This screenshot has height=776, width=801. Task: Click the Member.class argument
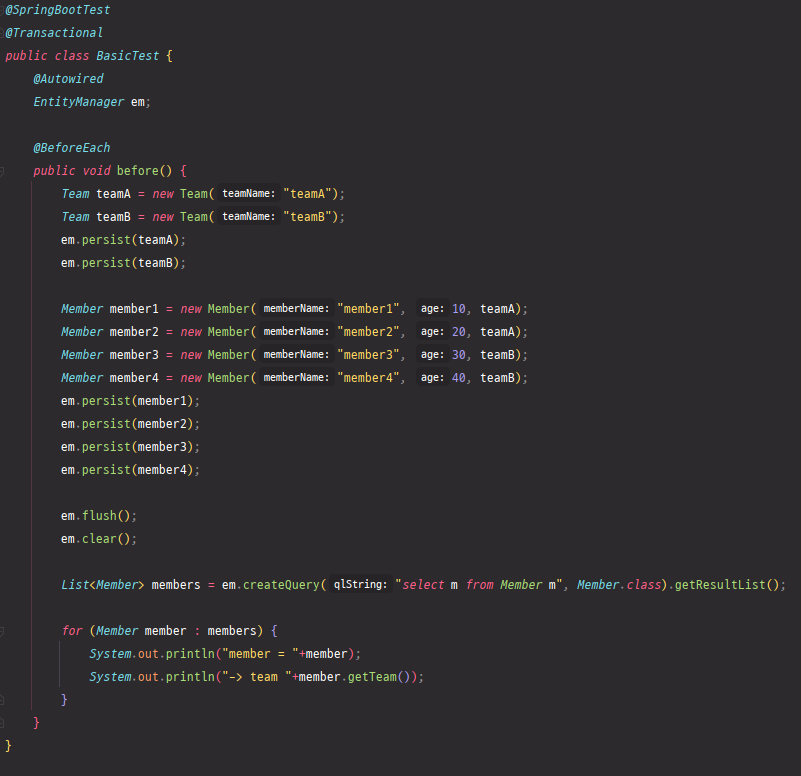click(619, 584)
